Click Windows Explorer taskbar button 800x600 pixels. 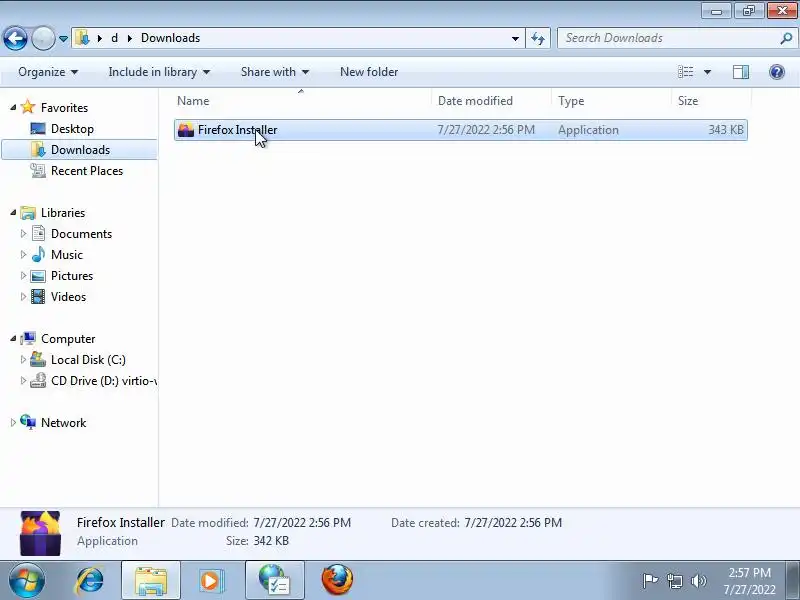pos(151,580)
